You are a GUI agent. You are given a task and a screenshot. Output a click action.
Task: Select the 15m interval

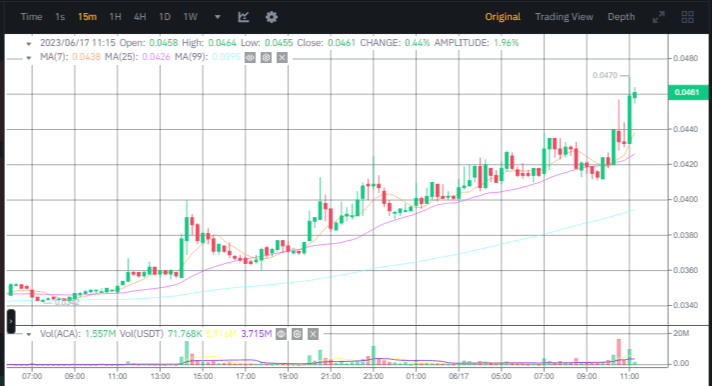pos(87,17)
